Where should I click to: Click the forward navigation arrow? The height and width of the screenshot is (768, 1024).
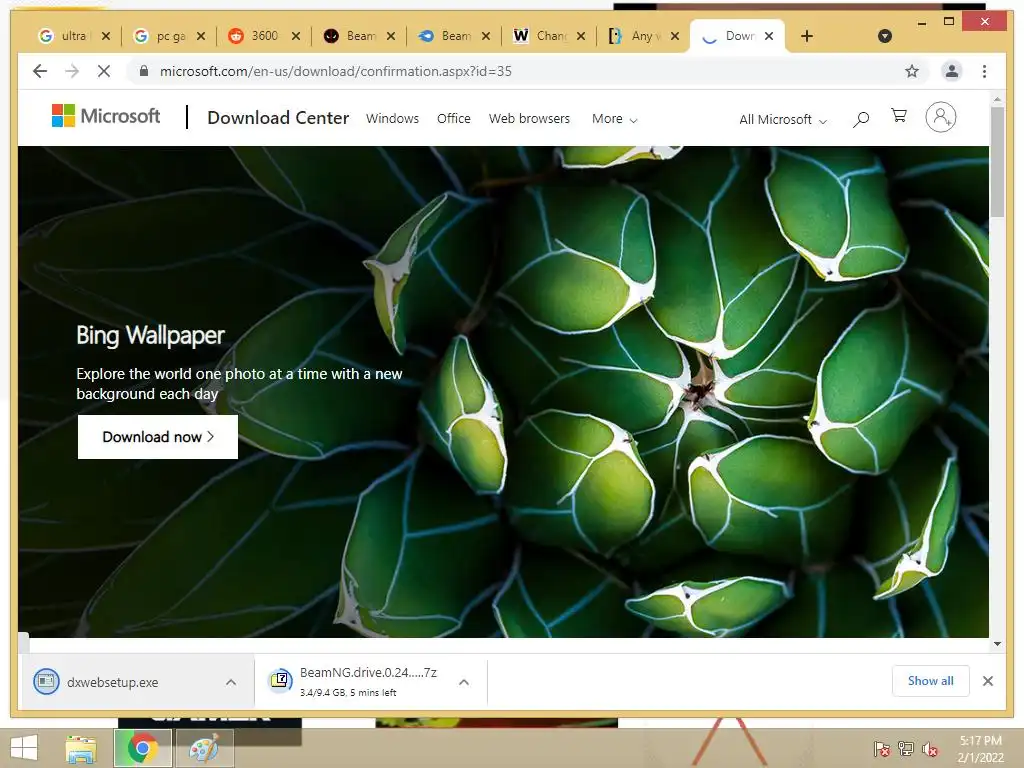click(x=72, y=71)
